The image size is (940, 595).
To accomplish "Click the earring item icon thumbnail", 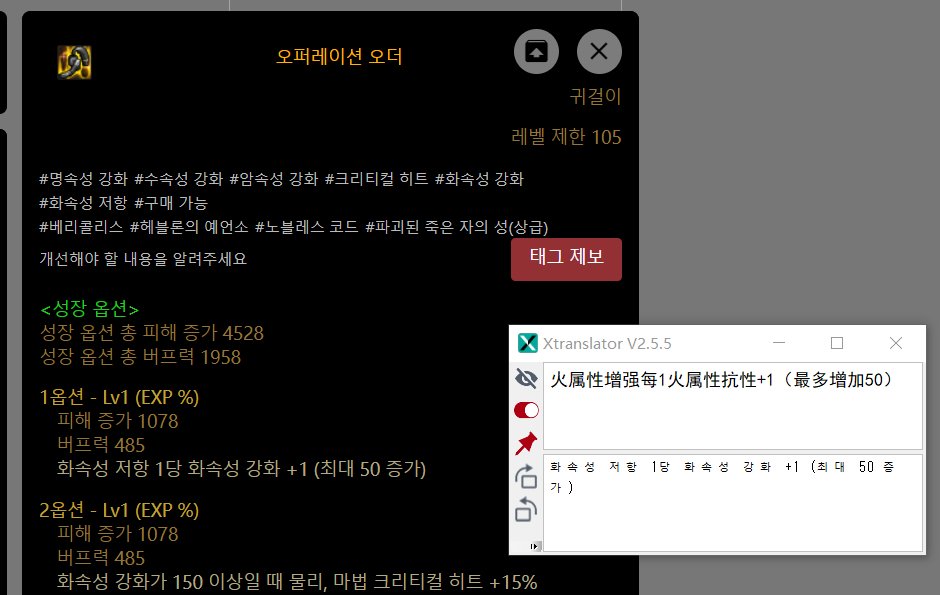I will pyautogui.click(x=74, y=62).
